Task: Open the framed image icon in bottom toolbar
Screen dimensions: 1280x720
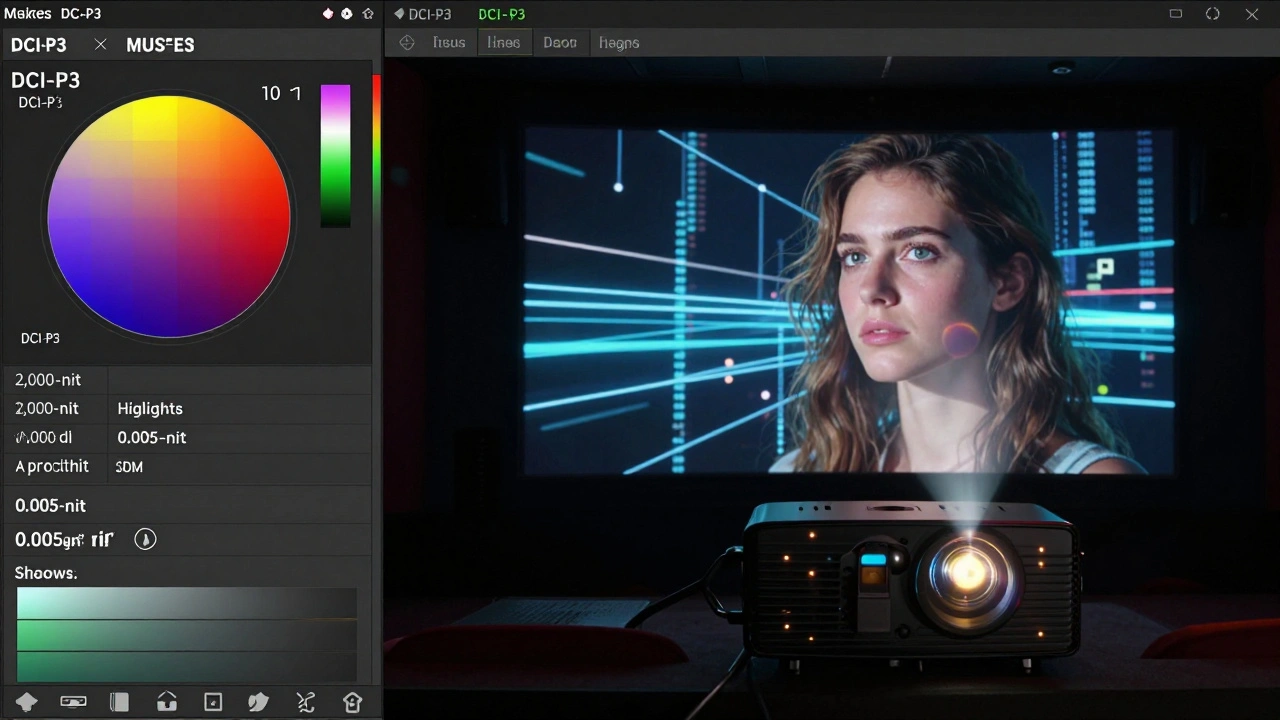Action: point(213,702)
